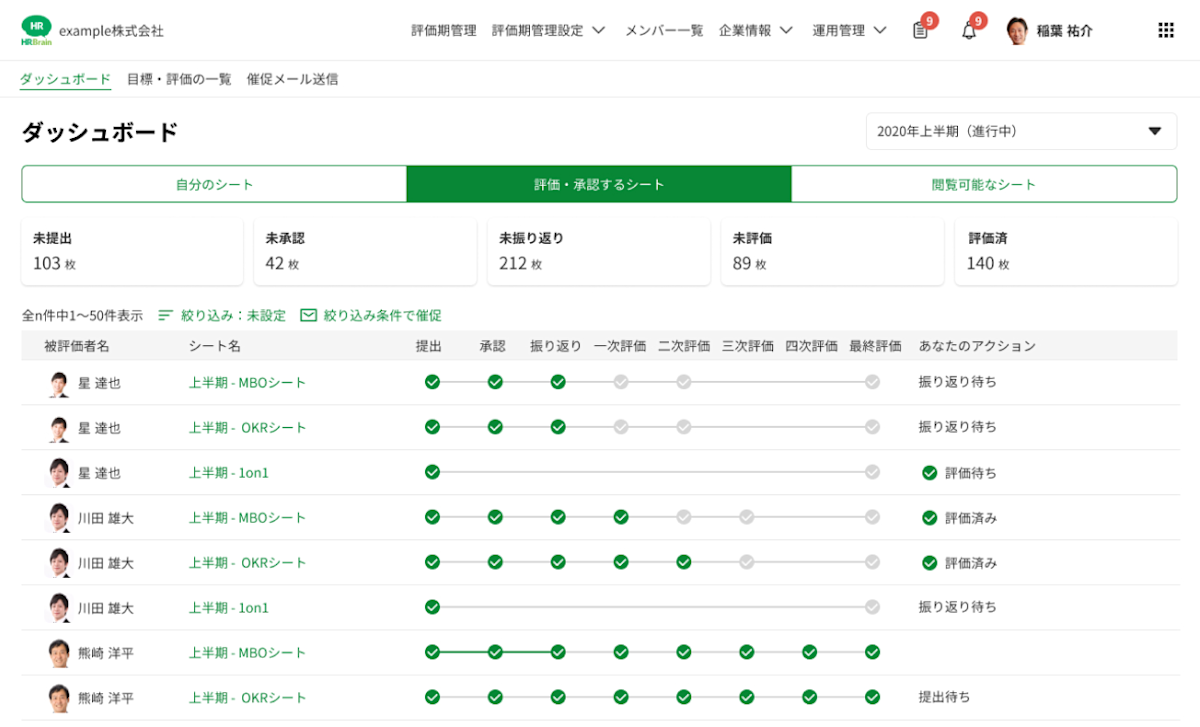Open the 2020年上半期（進行中） period dropdown
The width and height of the screenshot is (1200, 727).
point(1020,131)
